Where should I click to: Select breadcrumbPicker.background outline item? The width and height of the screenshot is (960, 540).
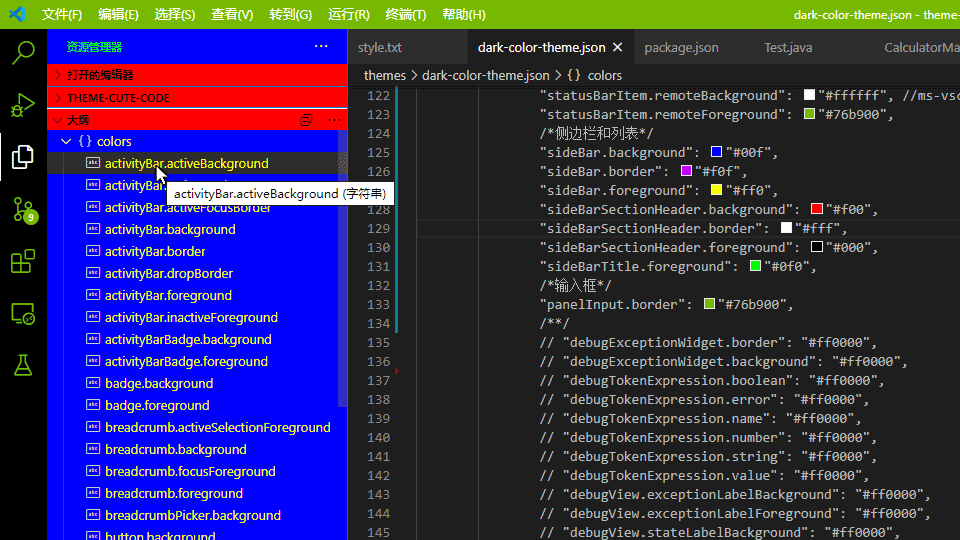pos(192,516)
